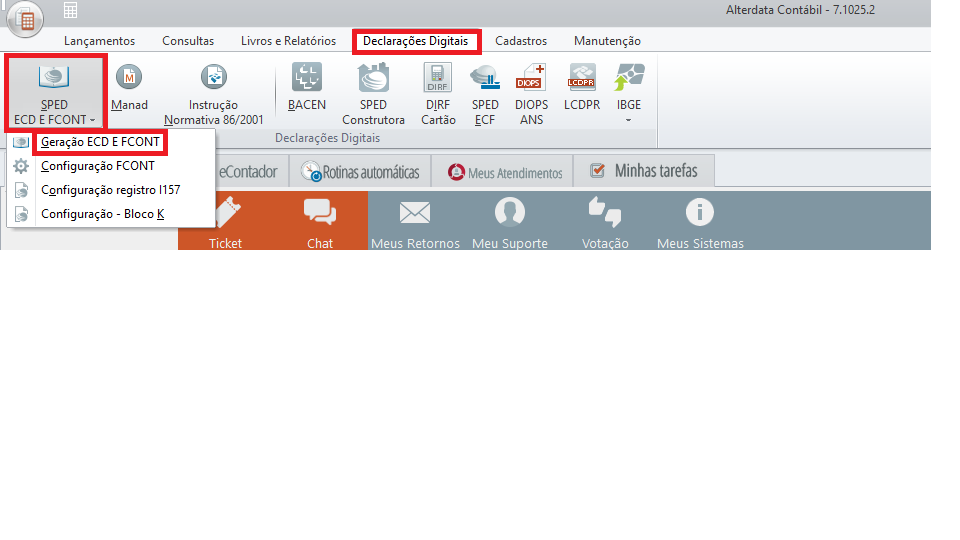Open the SPED ECD E FCONT dropdown
The width and height of the screenshot is (960, 540).
click(54, 92)
